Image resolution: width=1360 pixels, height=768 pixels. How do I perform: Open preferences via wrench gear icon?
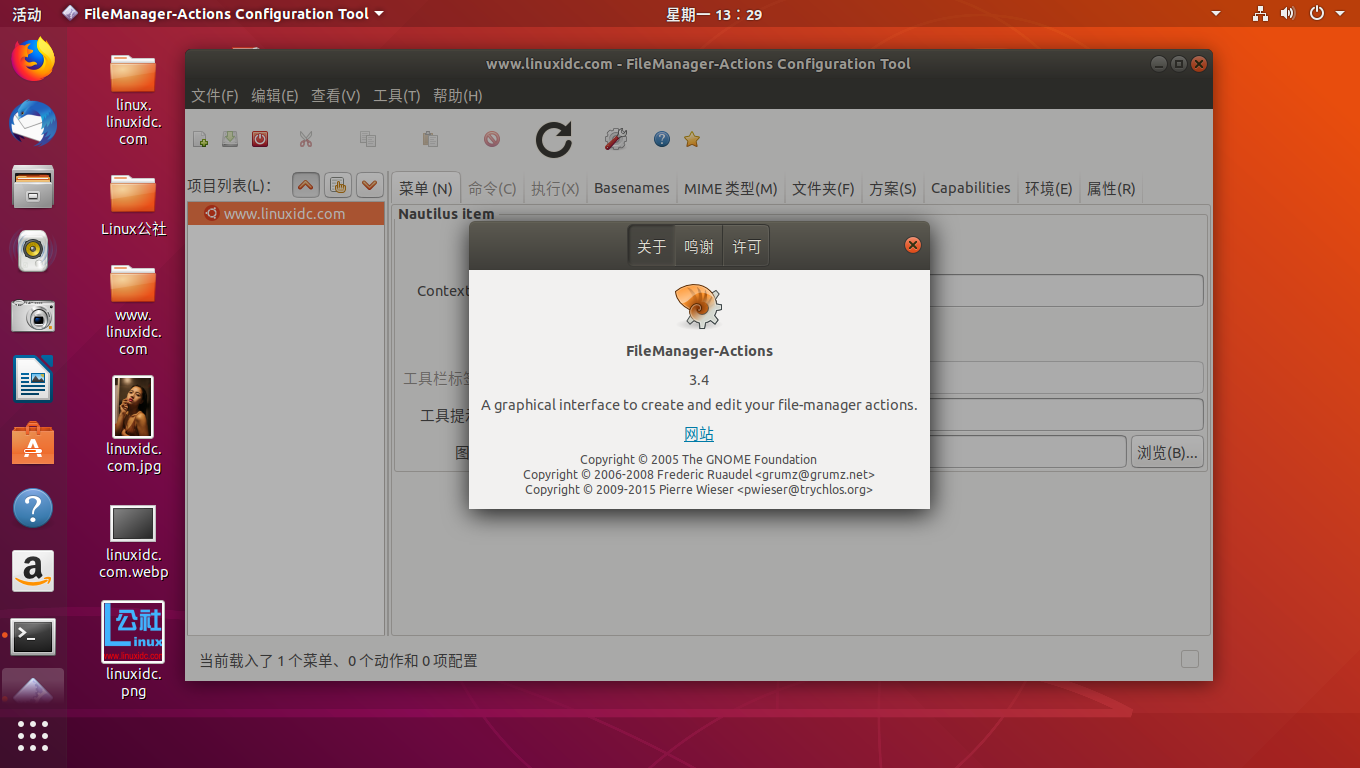coord(616,139)
